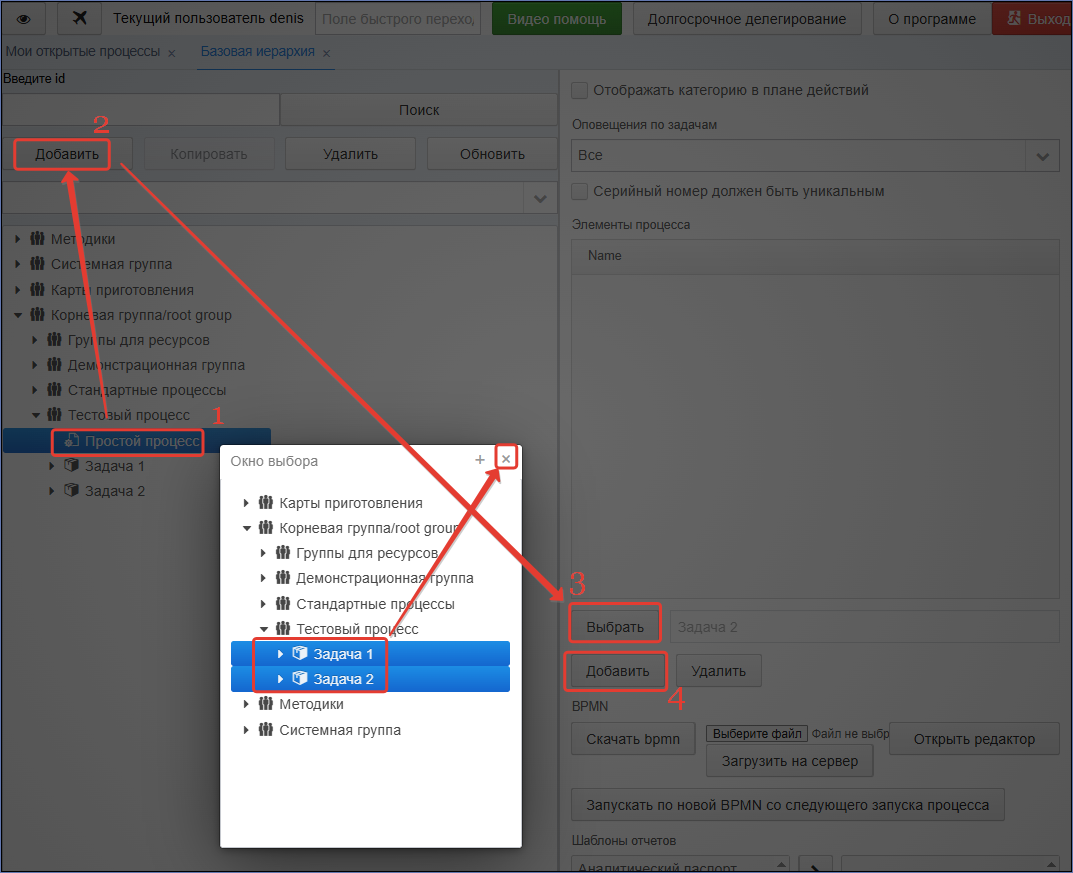Image resolution: width=1073 pixels, height=873 pixels.
Task: Tick Серийный номер должен быть уникальным checkbox
Action: [580, 192]
